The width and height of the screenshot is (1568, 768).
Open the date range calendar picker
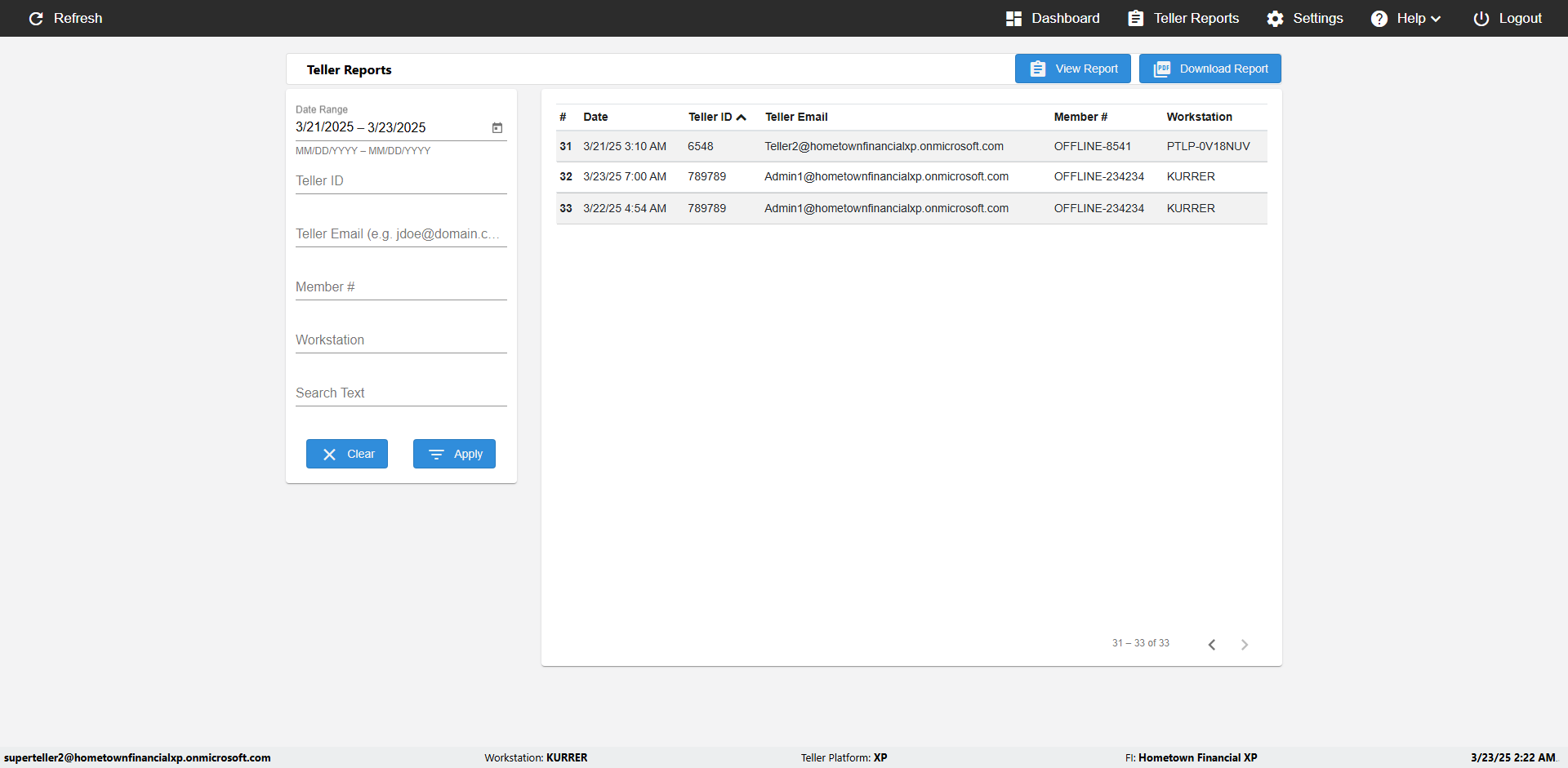pyautogui.click(x=497, y=127)
